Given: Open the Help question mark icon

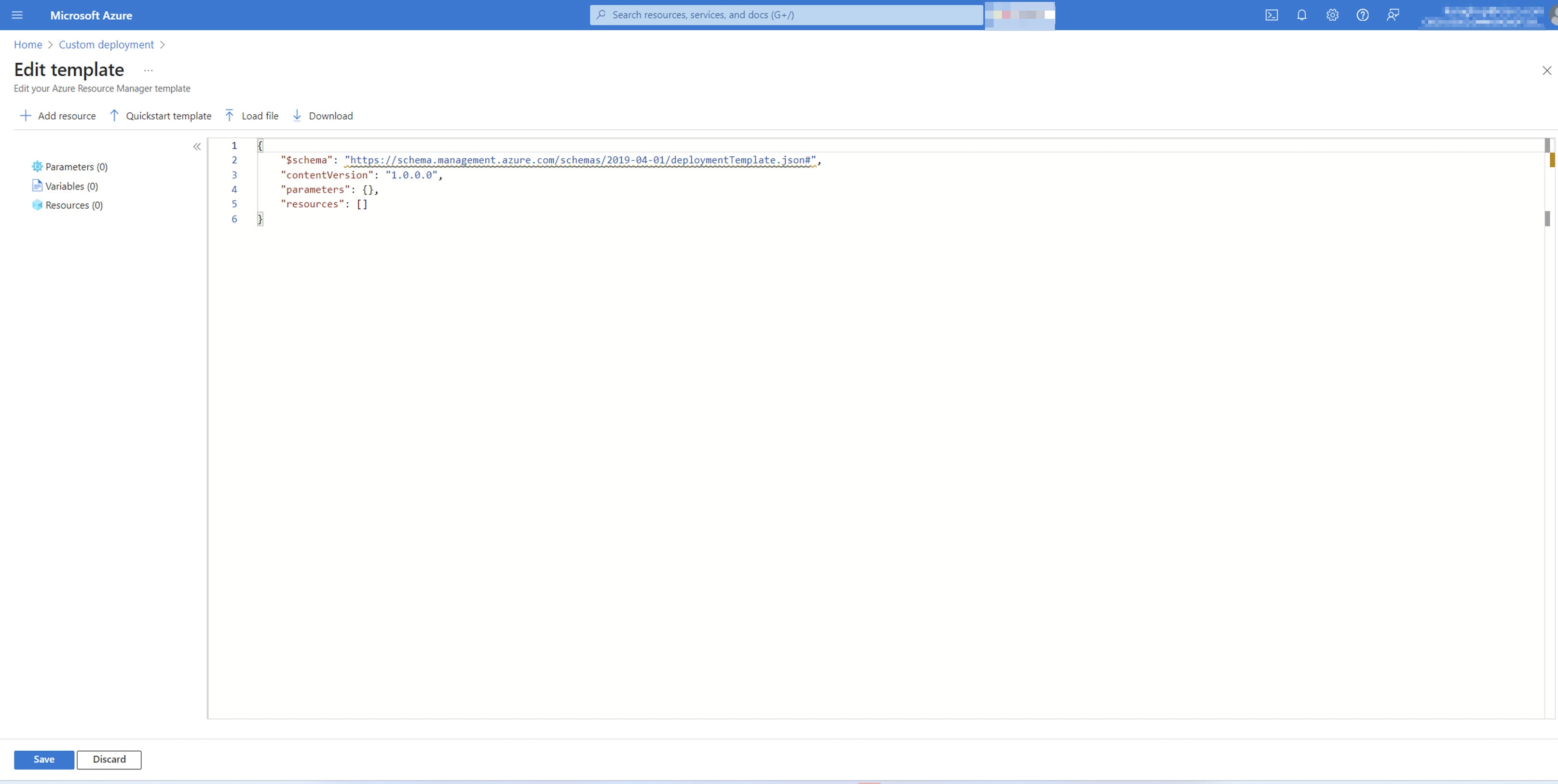Looking at the screenshot, I should point(1362,15).
